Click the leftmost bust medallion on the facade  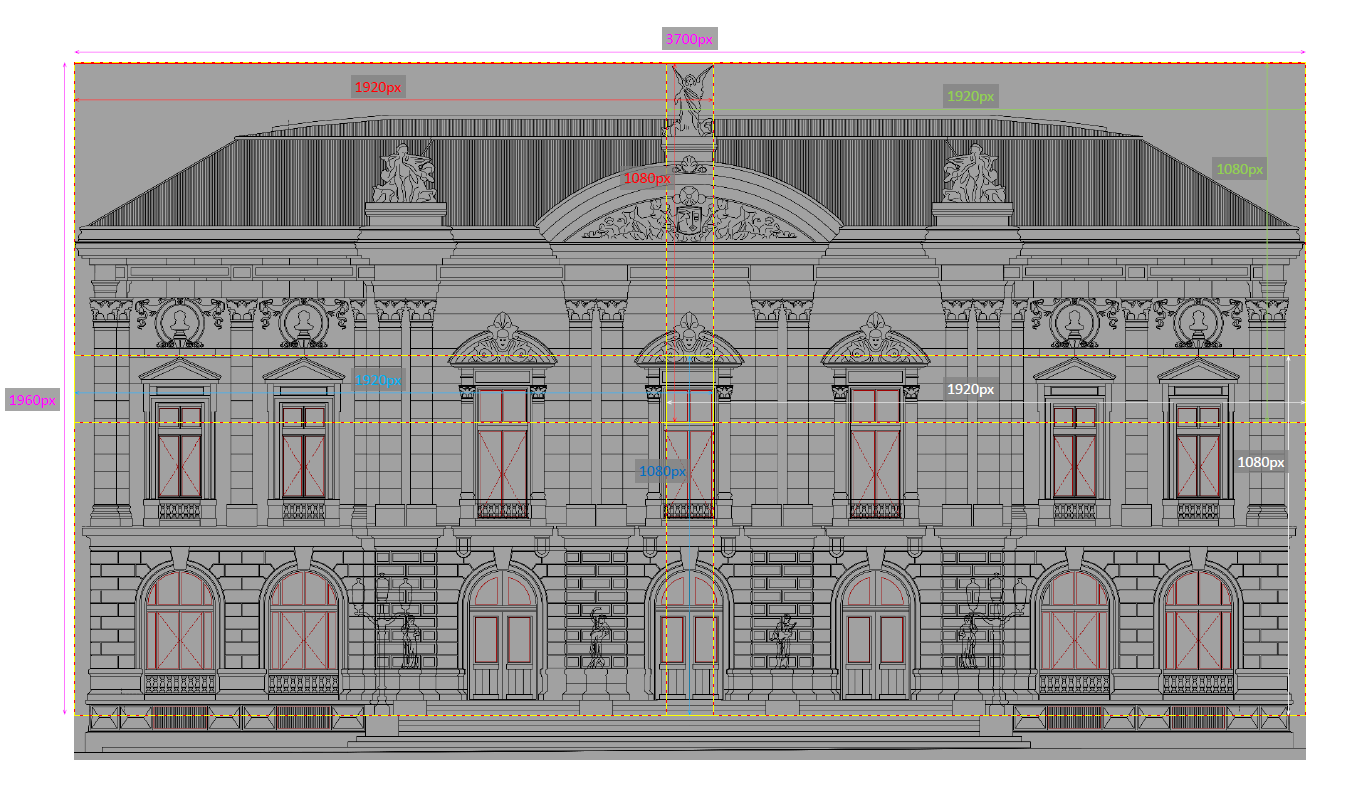(x=180, y=322)
